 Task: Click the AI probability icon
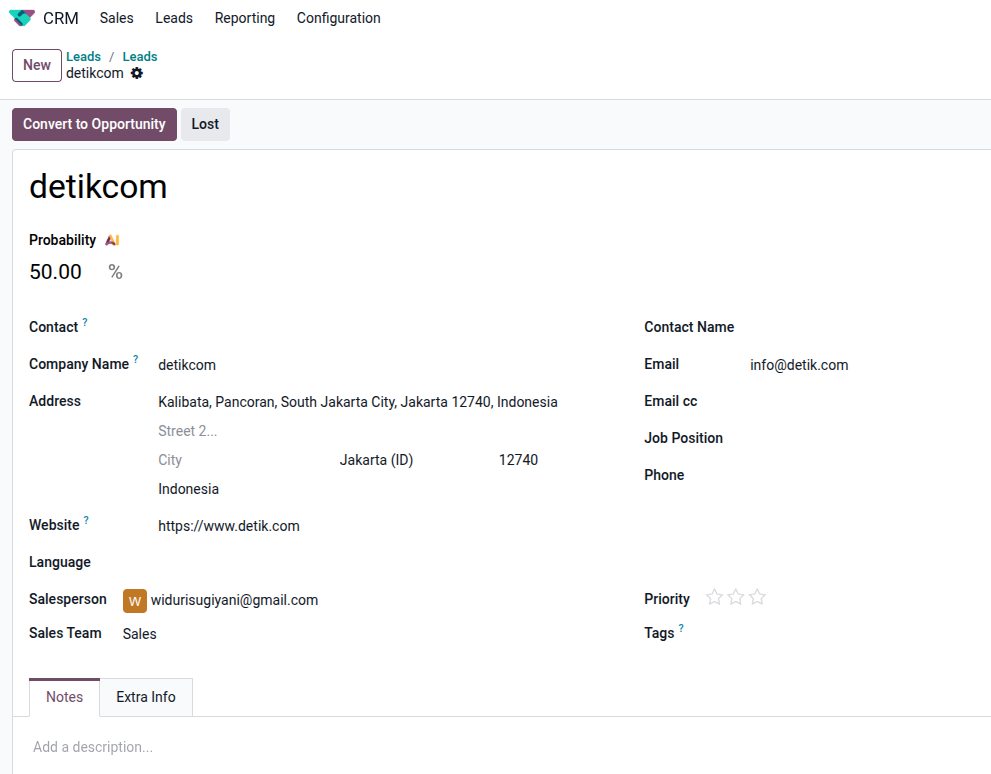(112, 240)
